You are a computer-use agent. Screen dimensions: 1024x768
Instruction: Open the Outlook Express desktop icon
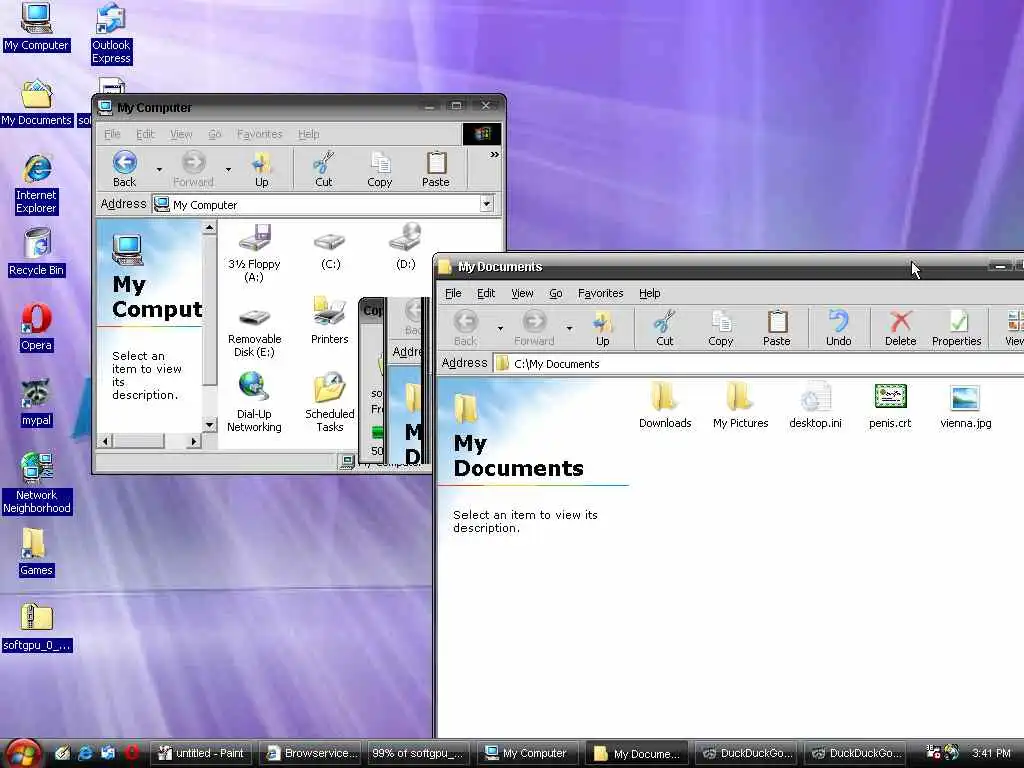111,33
